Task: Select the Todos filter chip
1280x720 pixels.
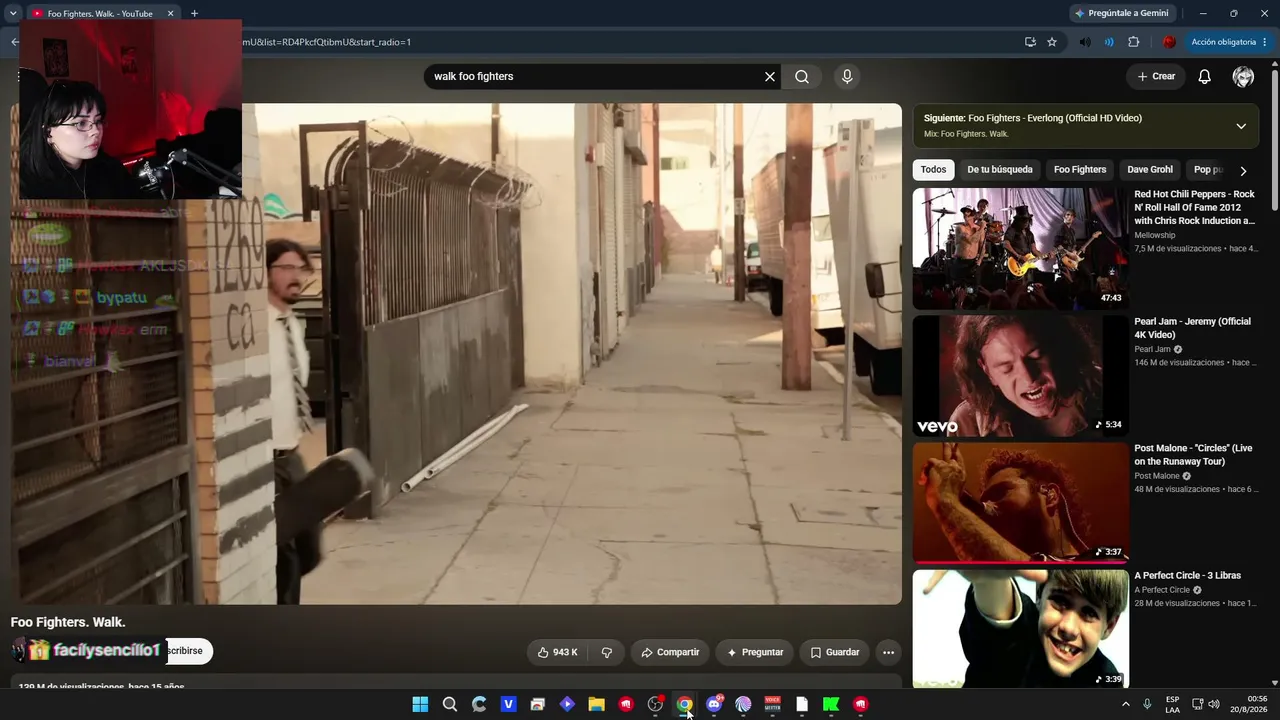Action: tap(933, 170)
